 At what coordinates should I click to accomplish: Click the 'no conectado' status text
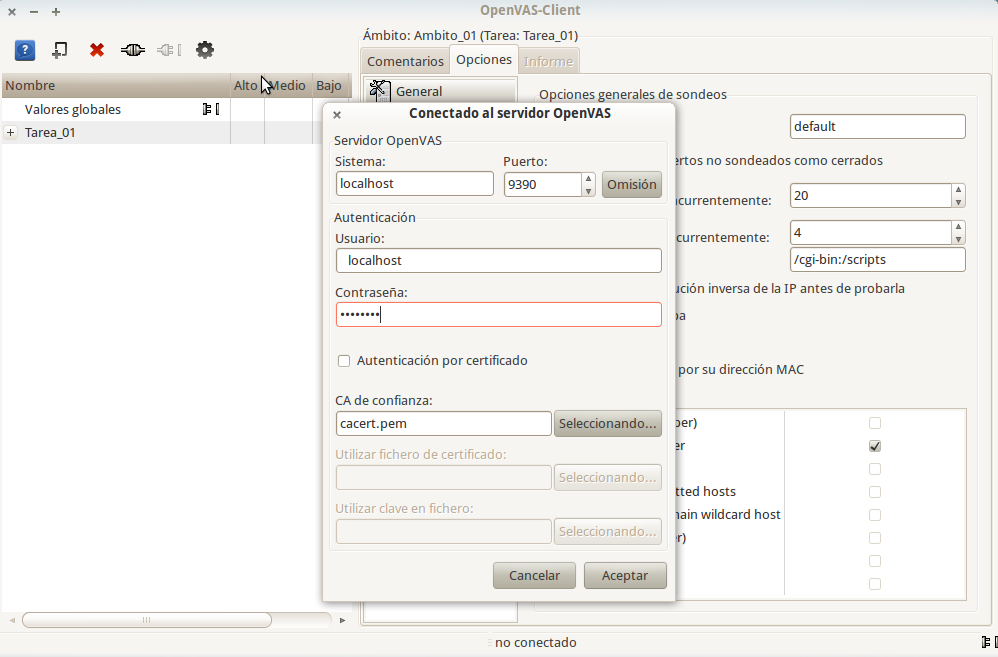(x=536, y=642)
